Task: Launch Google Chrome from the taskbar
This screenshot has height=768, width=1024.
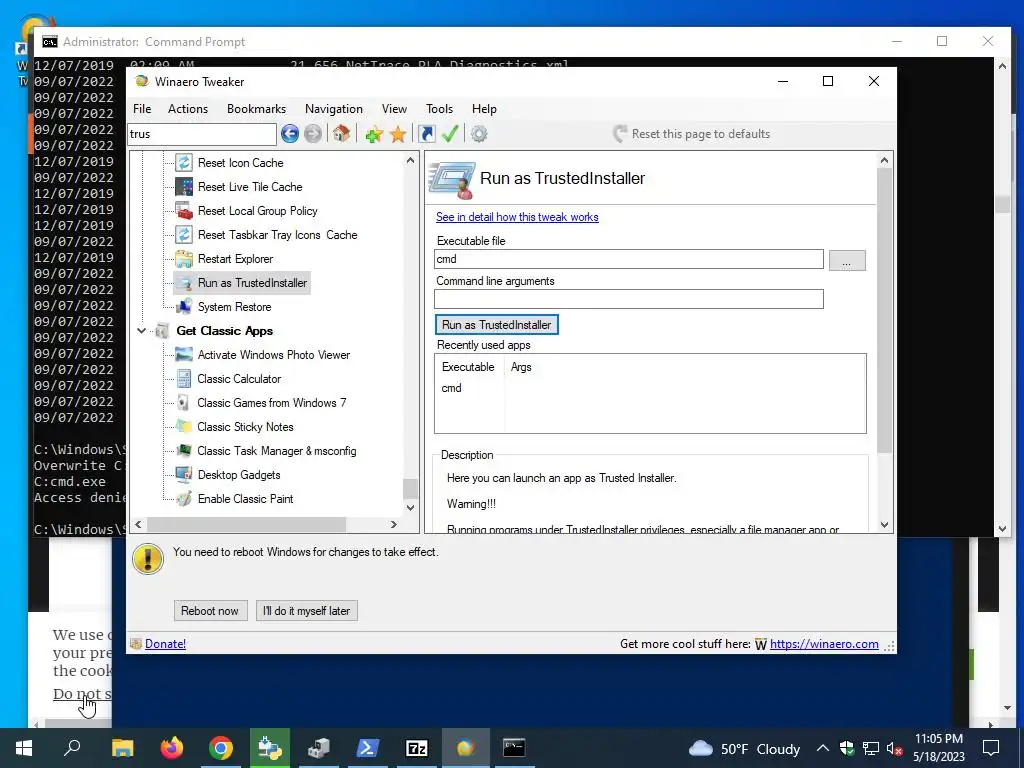Action: coord(221,748)
